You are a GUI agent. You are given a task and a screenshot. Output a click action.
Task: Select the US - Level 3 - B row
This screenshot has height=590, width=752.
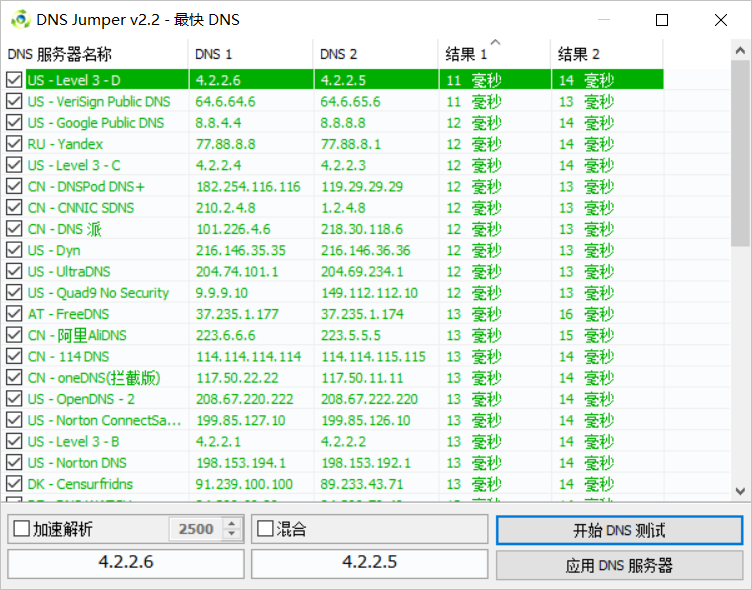pos(335,441)
